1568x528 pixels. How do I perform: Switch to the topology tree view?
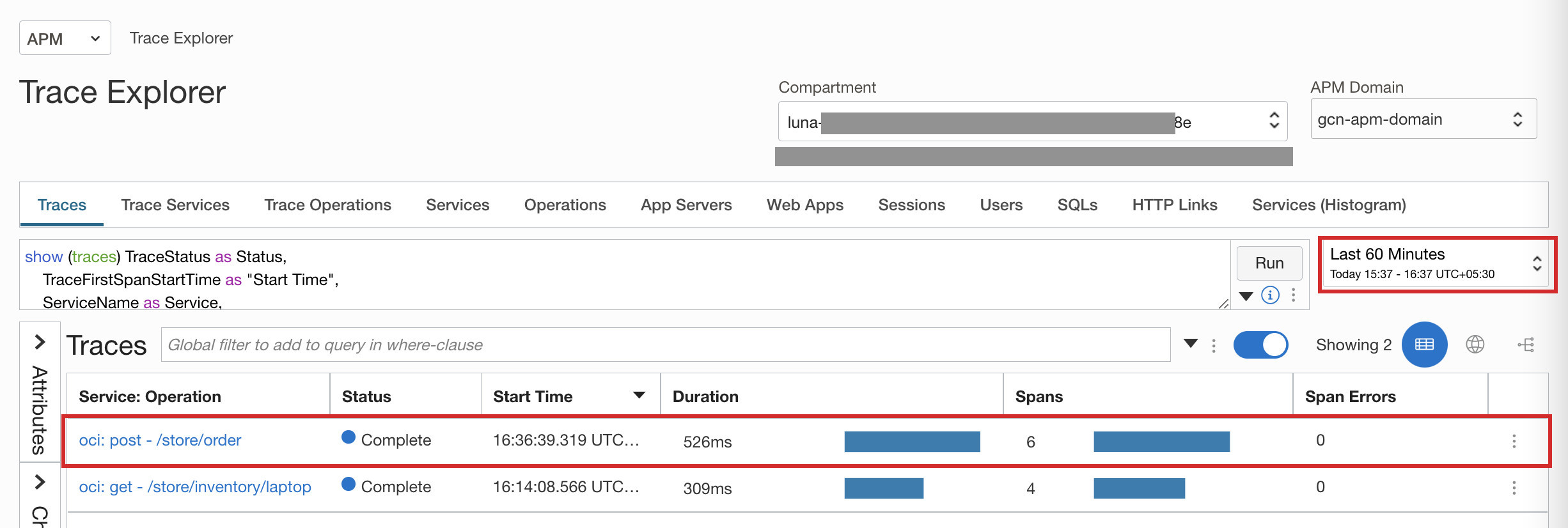(x=1526, y=345)
